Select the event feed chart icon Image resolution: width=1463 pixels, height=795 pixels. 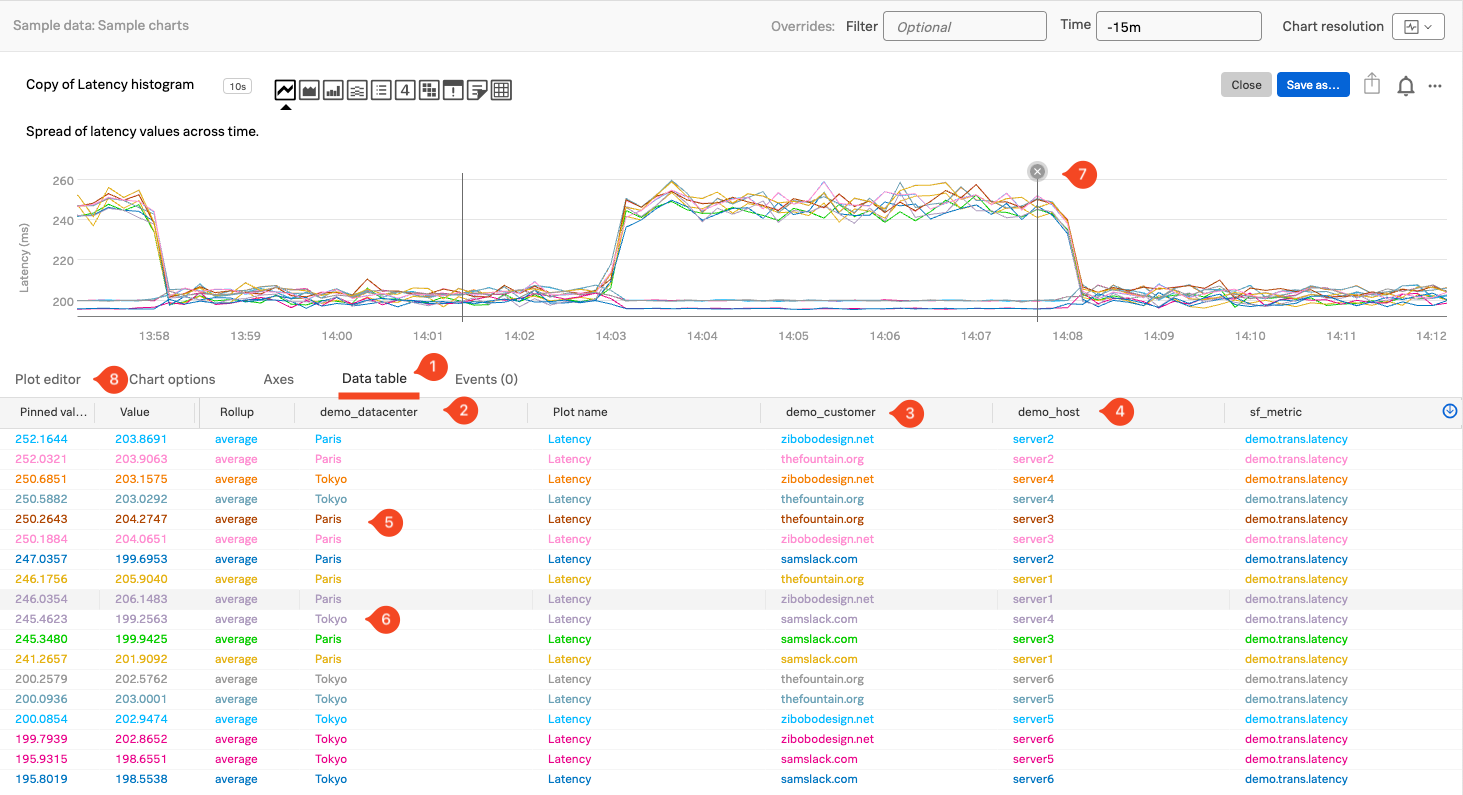click(x=453, y=90)
